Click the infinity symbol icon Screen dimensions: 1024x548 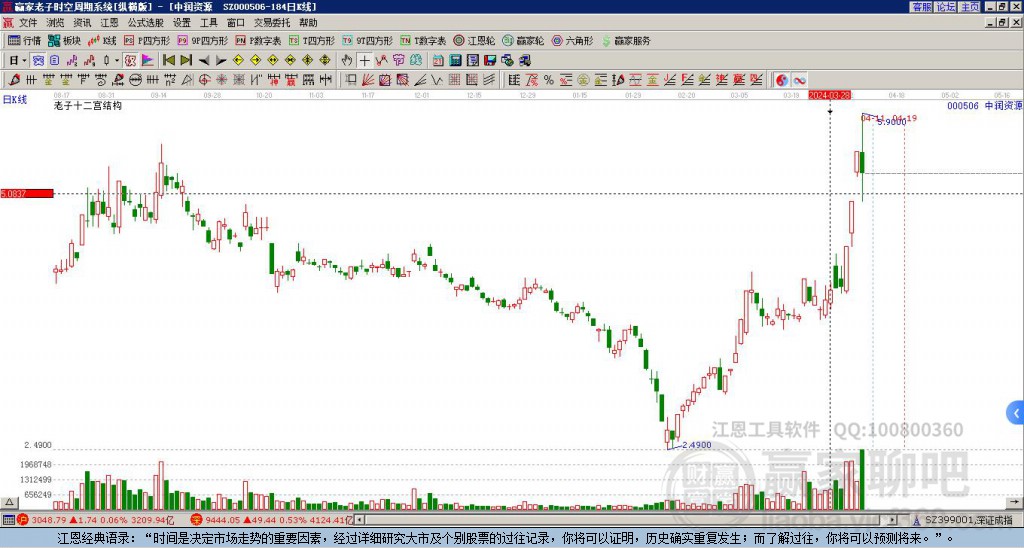pyautogui.click(x=800, y=79)
